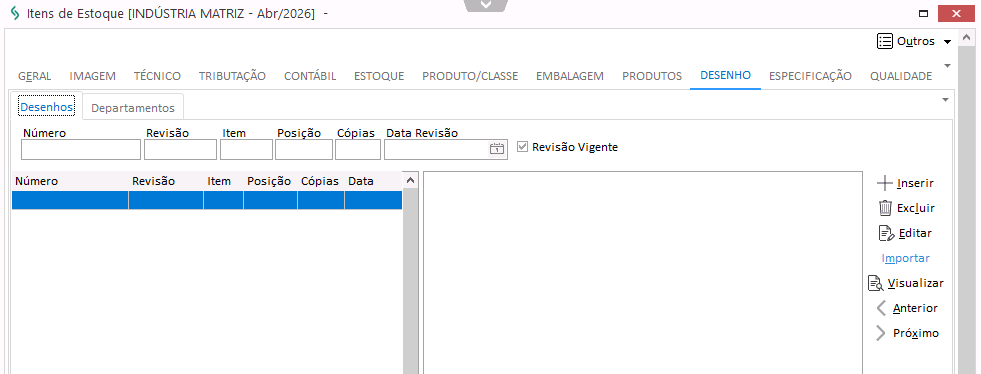Click the Item input field
981x374 pixels.
point(247,149)
